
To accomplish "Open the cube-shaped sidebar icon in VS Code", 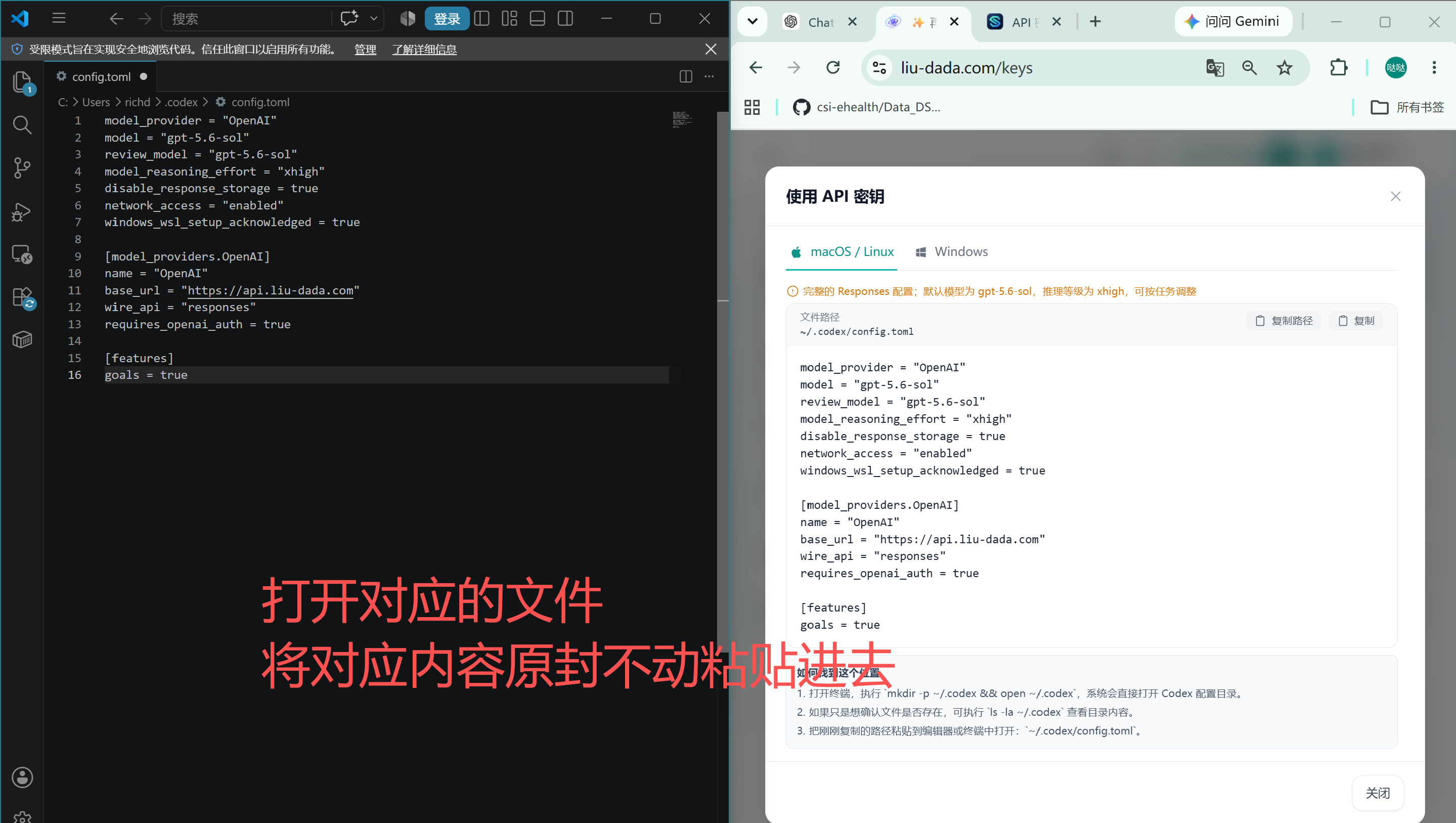I will tap(22, 339).
